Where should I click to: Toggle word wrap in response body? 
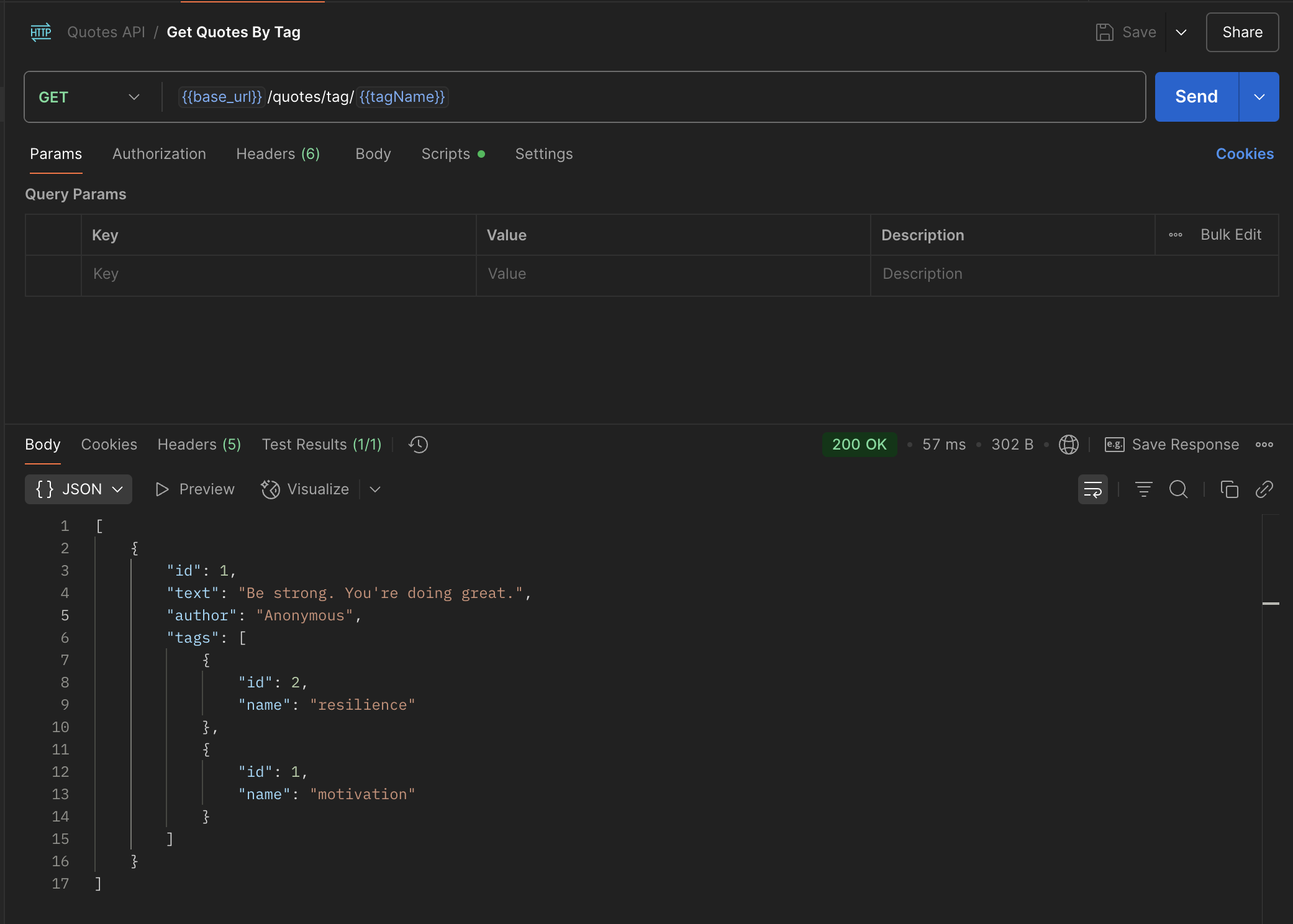1092,489
